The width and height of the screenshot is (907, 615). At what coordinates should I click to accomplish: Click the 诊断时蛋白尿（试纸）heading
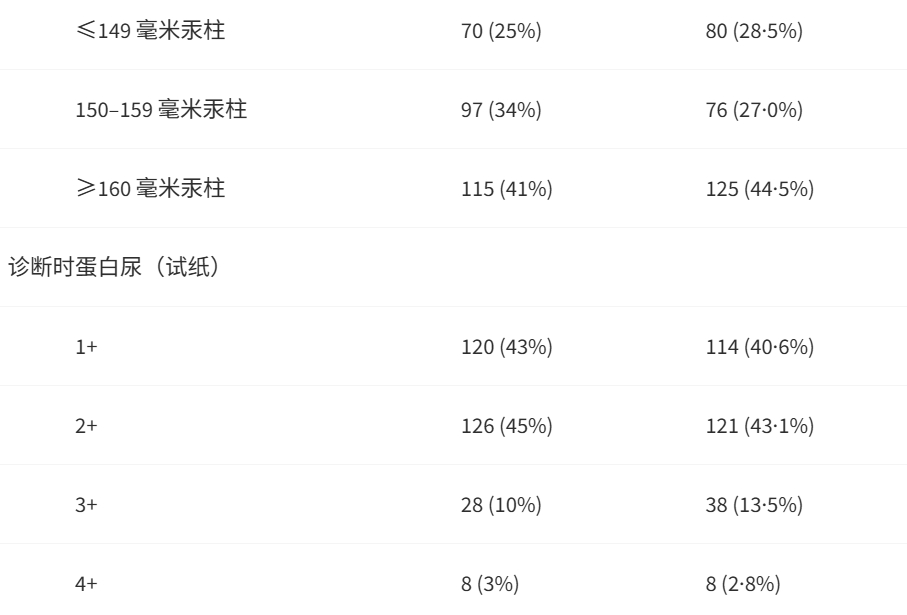click(x=114, y=267)
